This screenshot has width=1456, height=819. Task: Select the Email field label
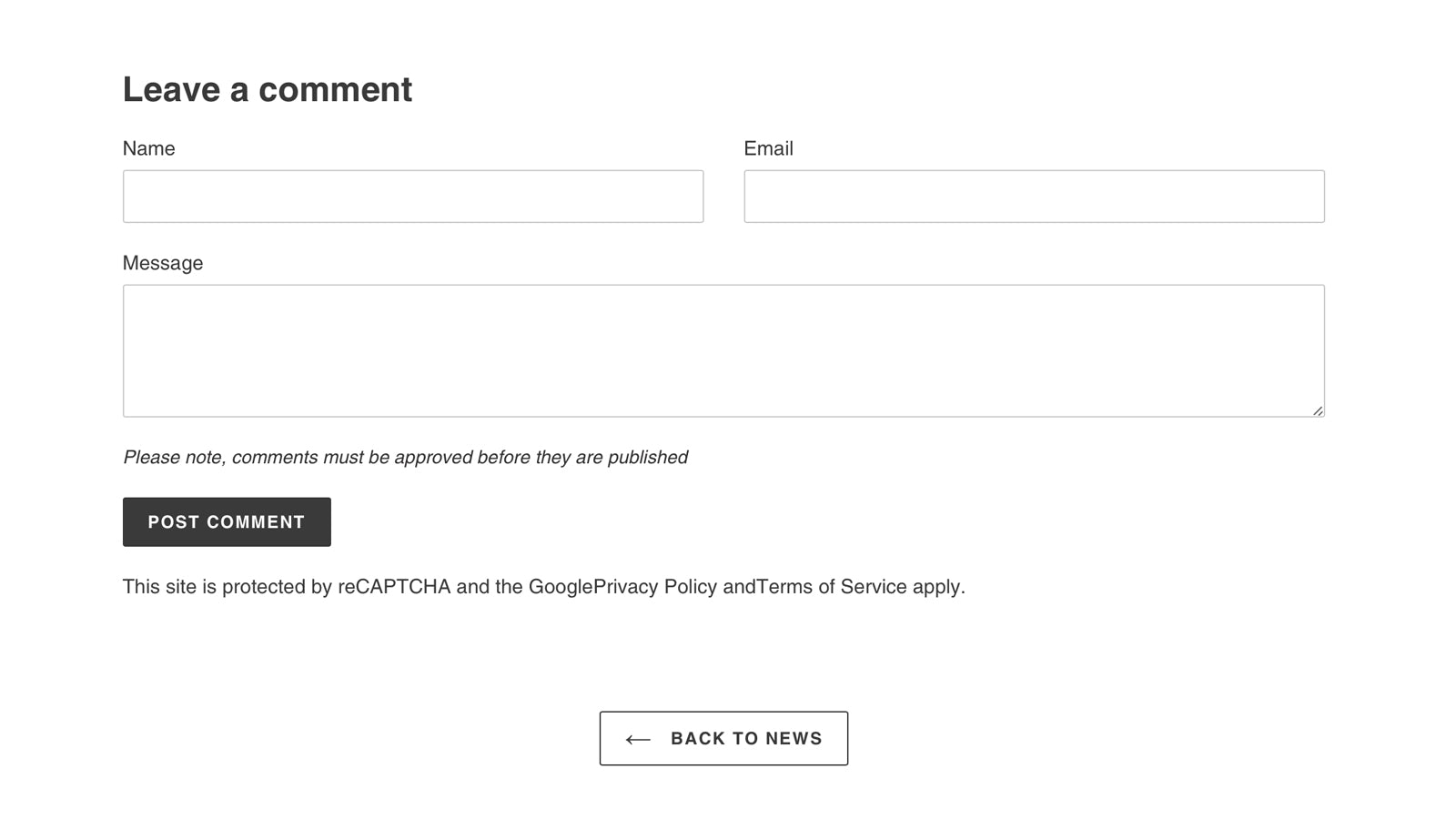[x=769, y=148]
